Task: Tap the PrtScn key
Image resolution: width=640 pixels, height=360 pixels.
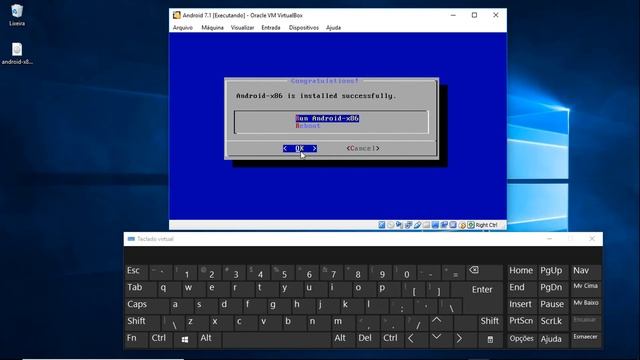Action: pos(522,322)
